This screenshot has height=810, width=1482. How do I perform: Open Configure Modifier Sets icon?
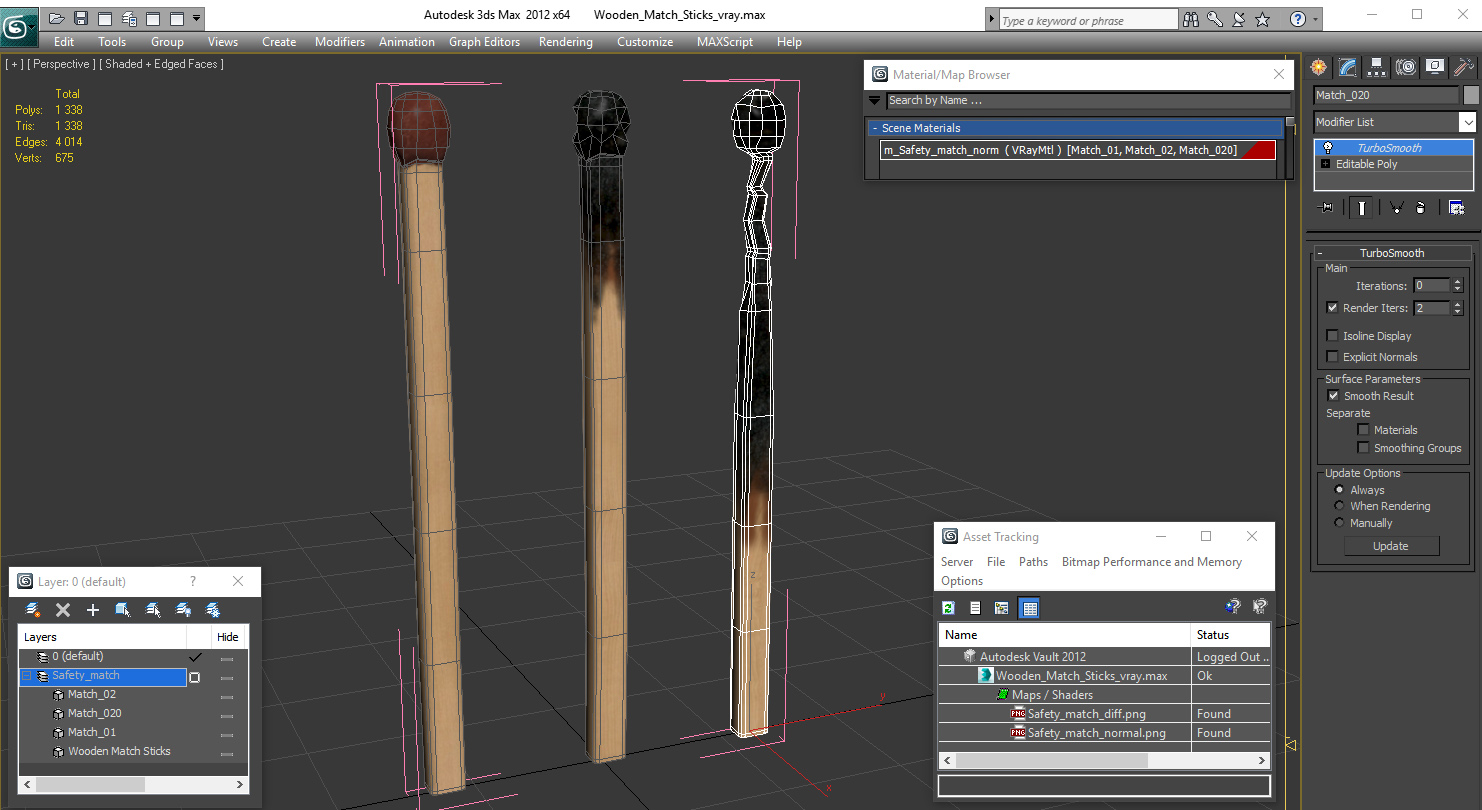click(x=1456, y=208)
